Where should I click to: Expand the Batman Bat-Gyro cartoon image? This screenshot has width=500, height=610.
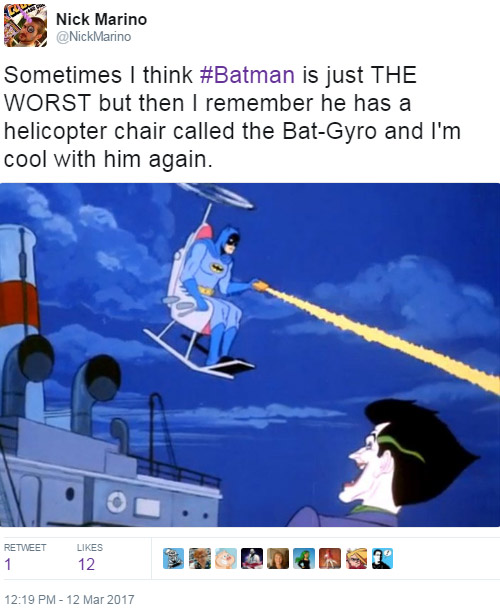pyautogui.click(x=250, y=355)
